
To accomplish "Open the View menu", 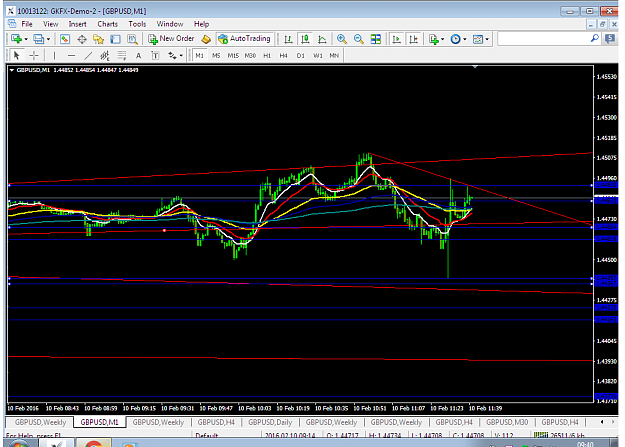I will click(x=50, y=24).
